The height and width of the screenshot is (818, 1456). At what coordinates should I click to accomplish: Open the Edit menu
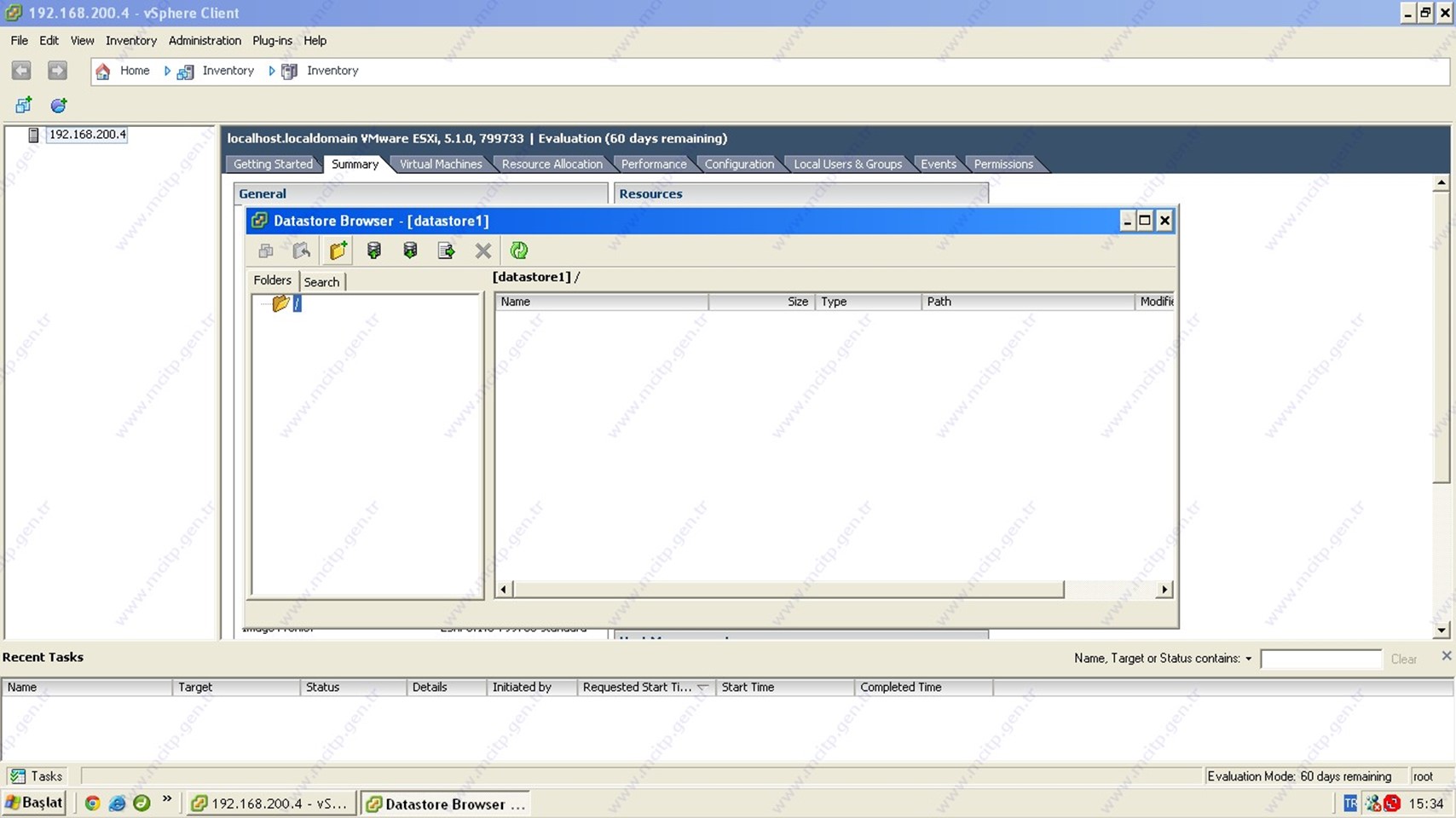point(49,40)
